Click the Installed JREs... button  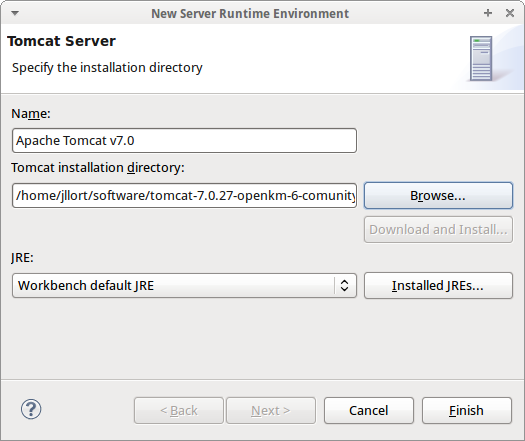point(438,286)
